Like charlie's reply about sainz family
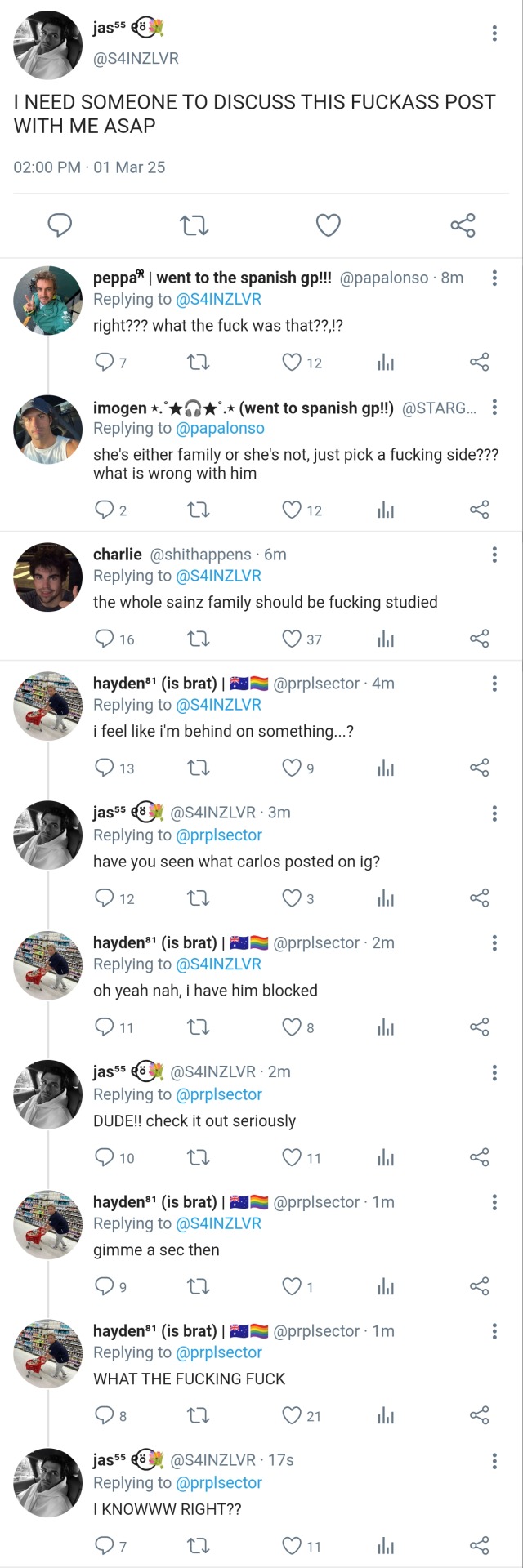Screen dimensions: 523x1568 [292, 639]
